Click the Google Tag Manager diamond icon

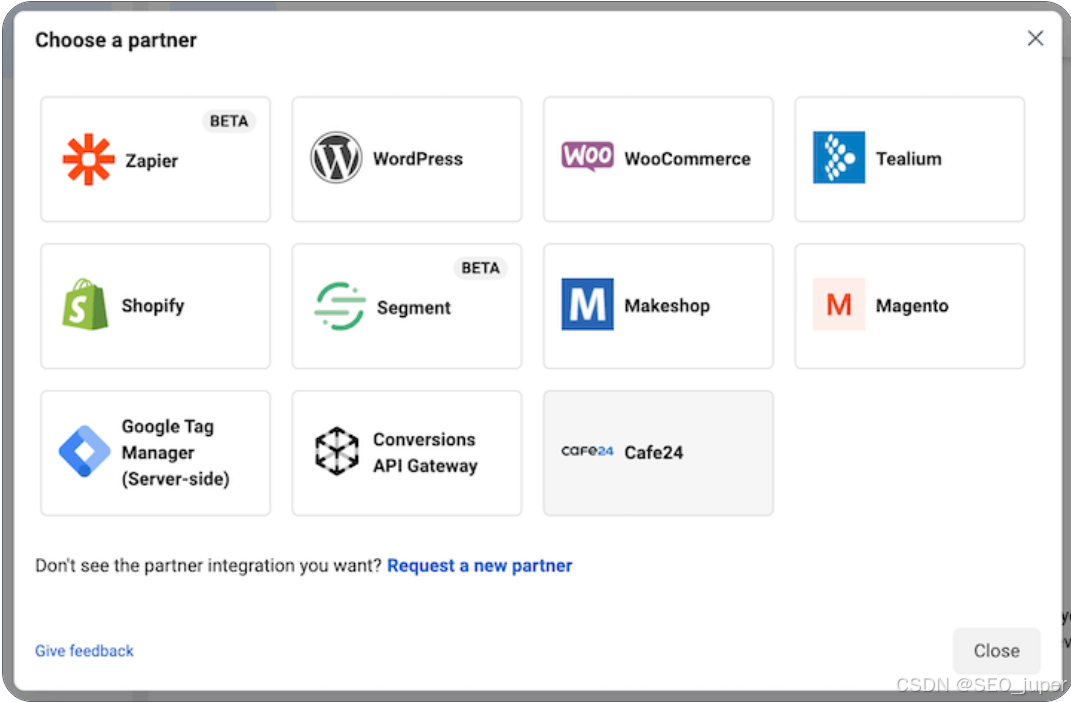point(85,452)
